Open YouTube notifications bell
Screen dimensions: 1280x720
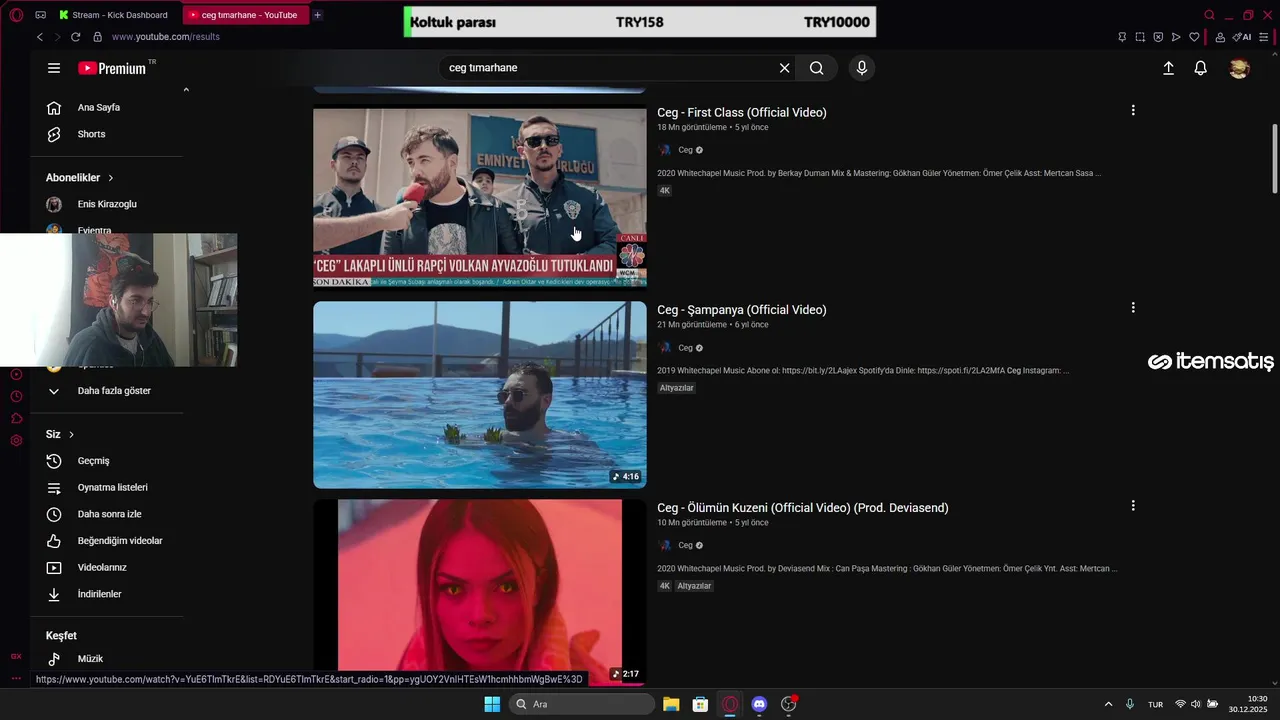1201,68
